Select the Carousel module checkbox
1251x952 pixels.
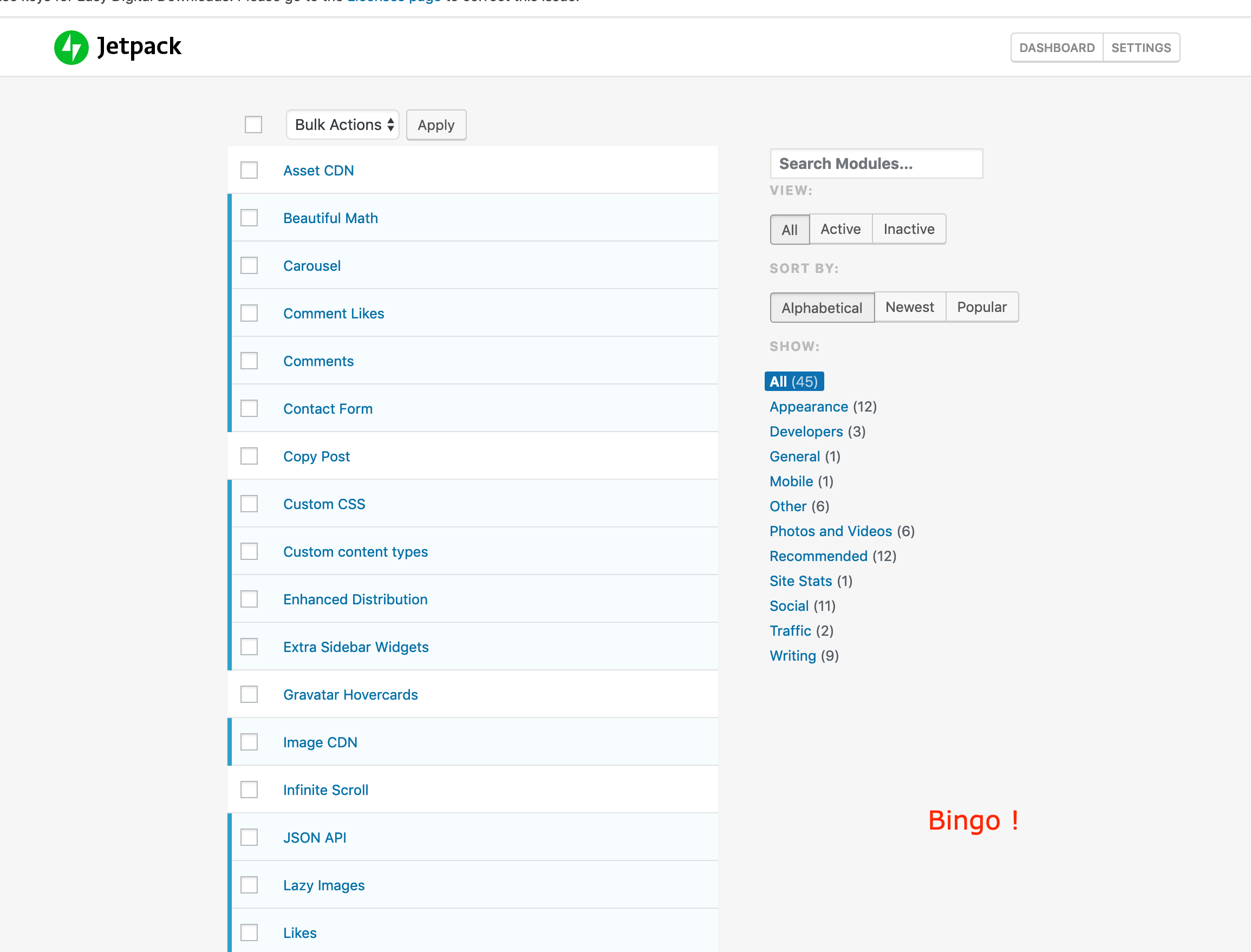point(249,266)
